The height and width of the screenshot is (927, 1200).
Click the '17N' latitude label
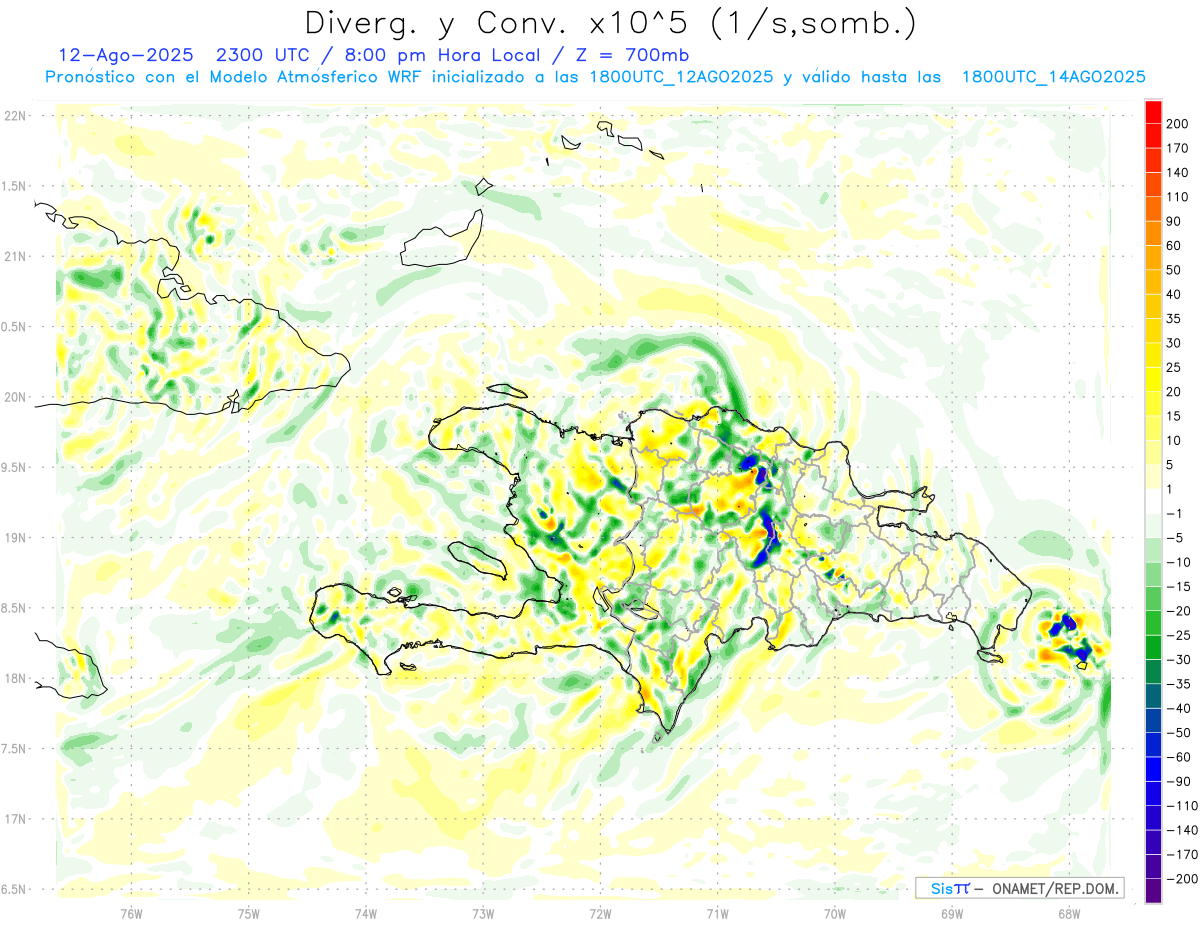[x=14, y=819]
